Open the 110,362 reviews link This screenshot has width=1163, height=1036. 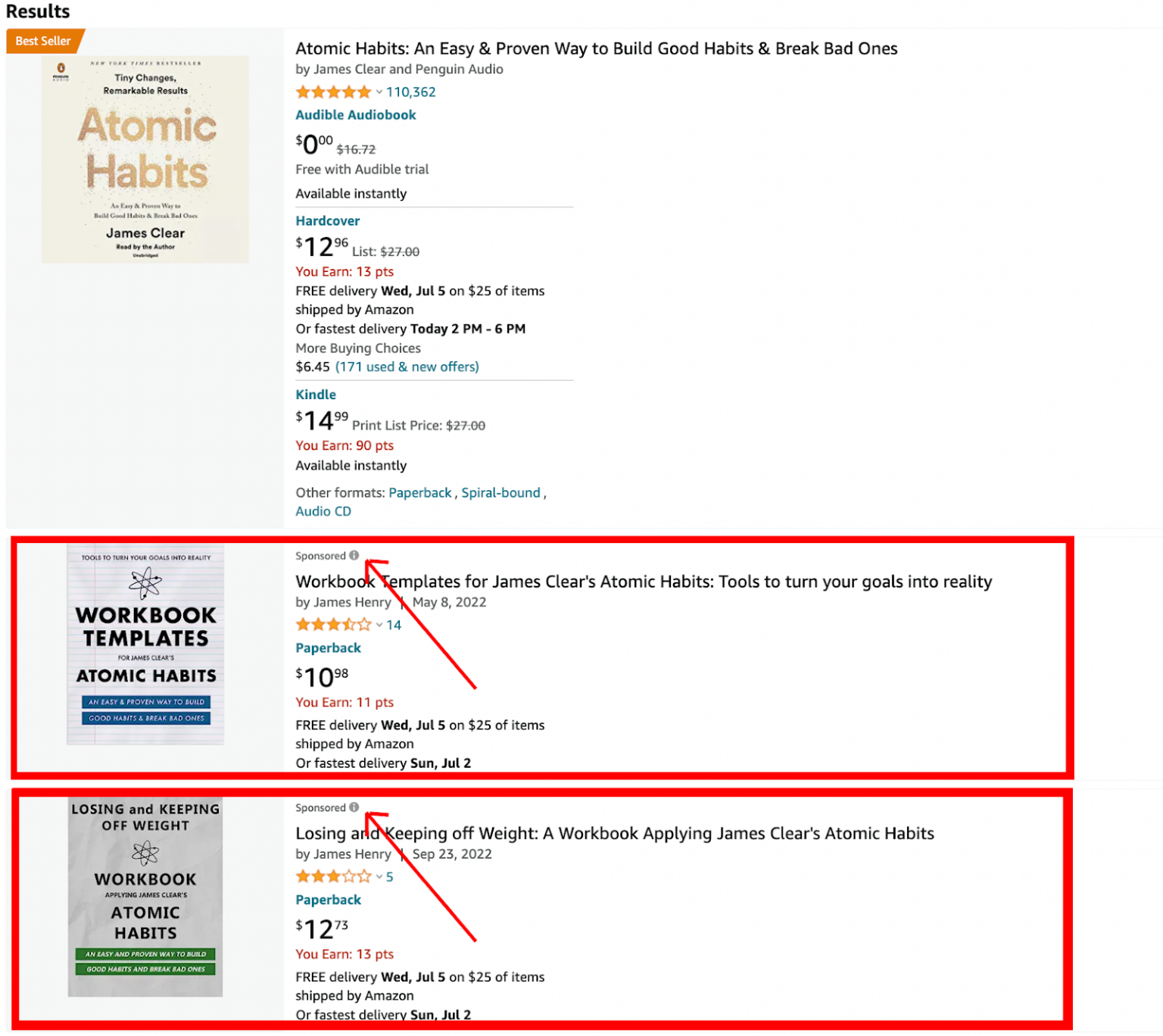tap(410, 92)
